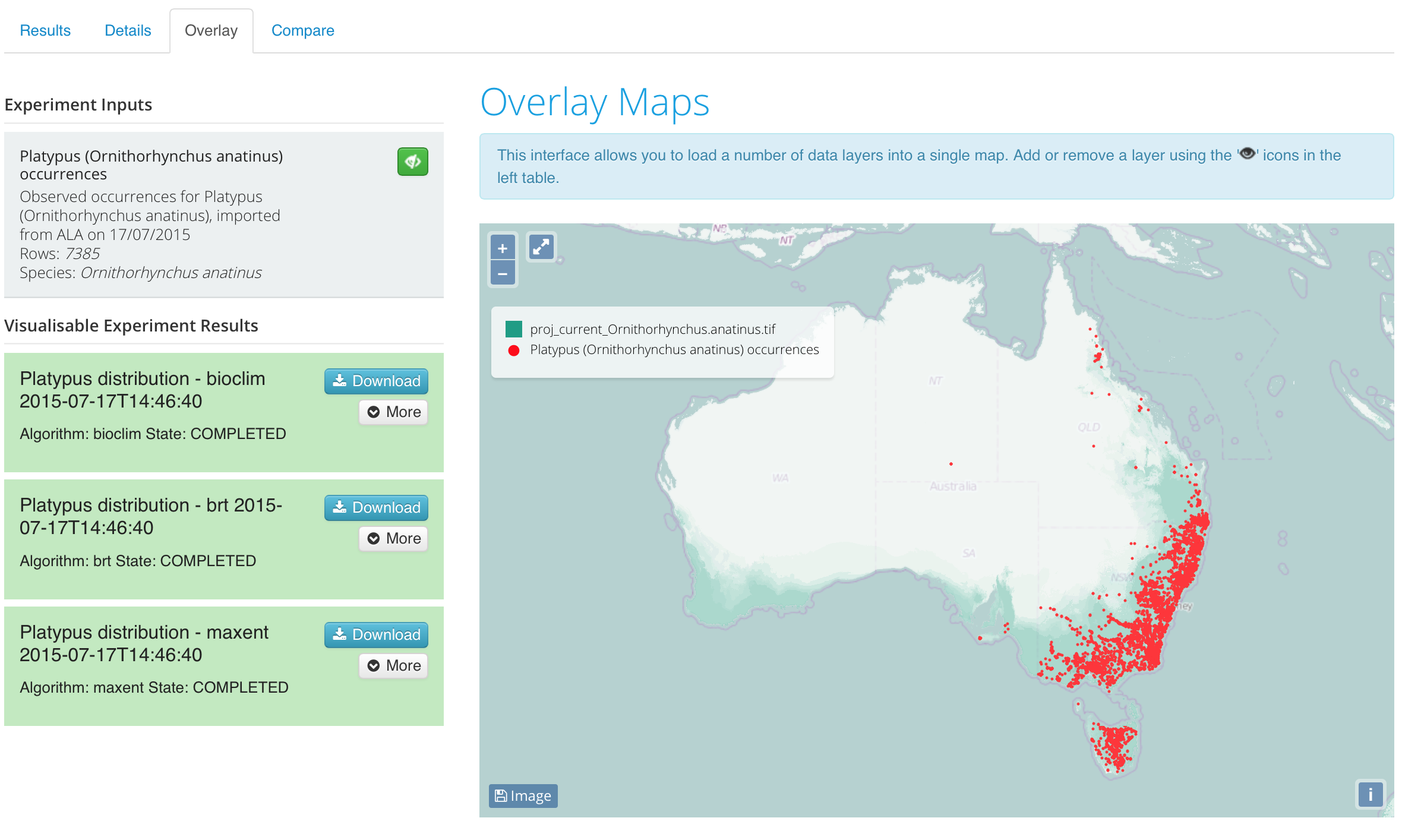Viewport: 1402px width, 840px height.
Task: Zoom out on the overlay map
Action: pyautogui.click(x=503, y=274)
